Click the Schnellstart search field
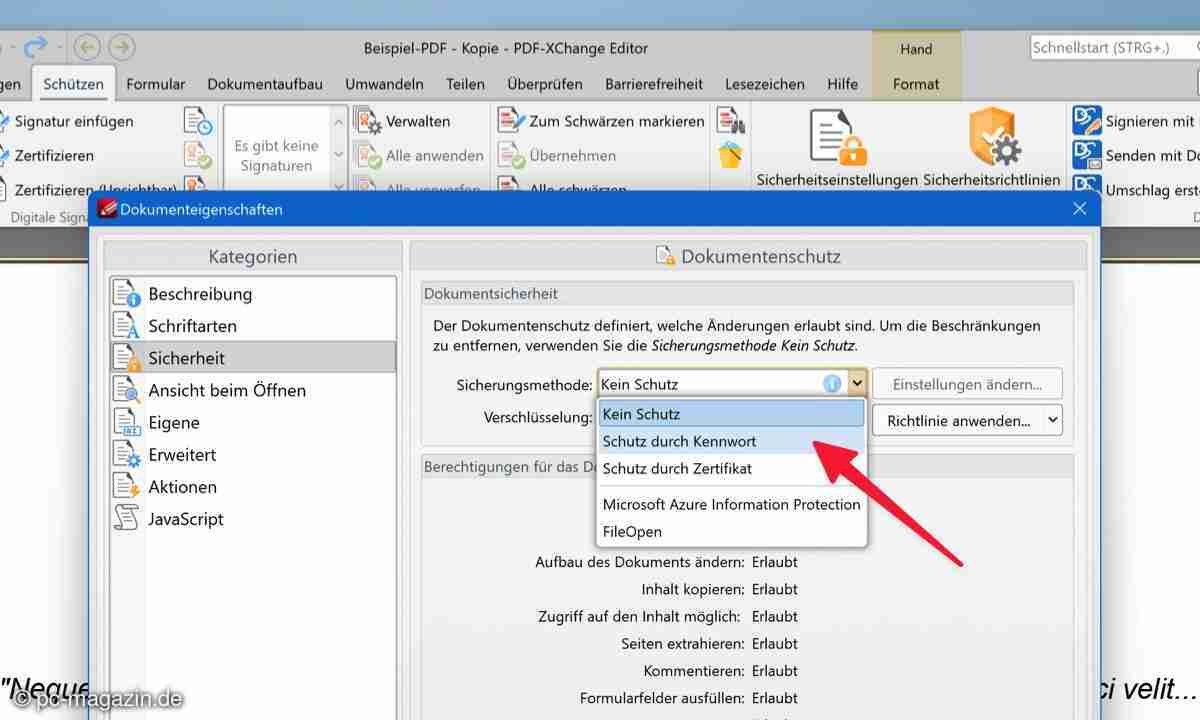The height and width of the screenshot is (720, 1200). coord(1110,47)
